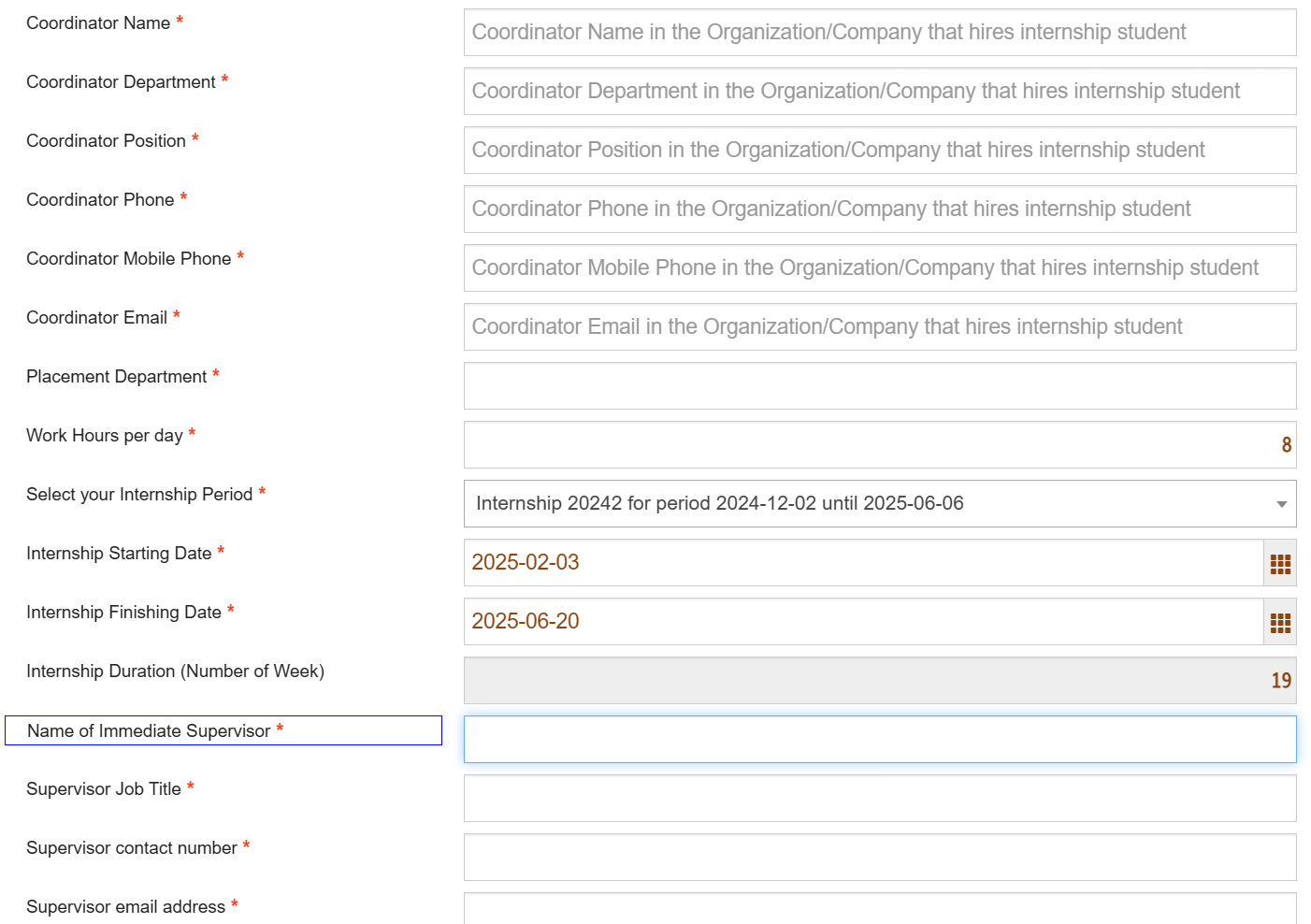Viewport: 1311px width, 924px height.
Task: Select the Coordinator Position field
Action: [879, 151]
